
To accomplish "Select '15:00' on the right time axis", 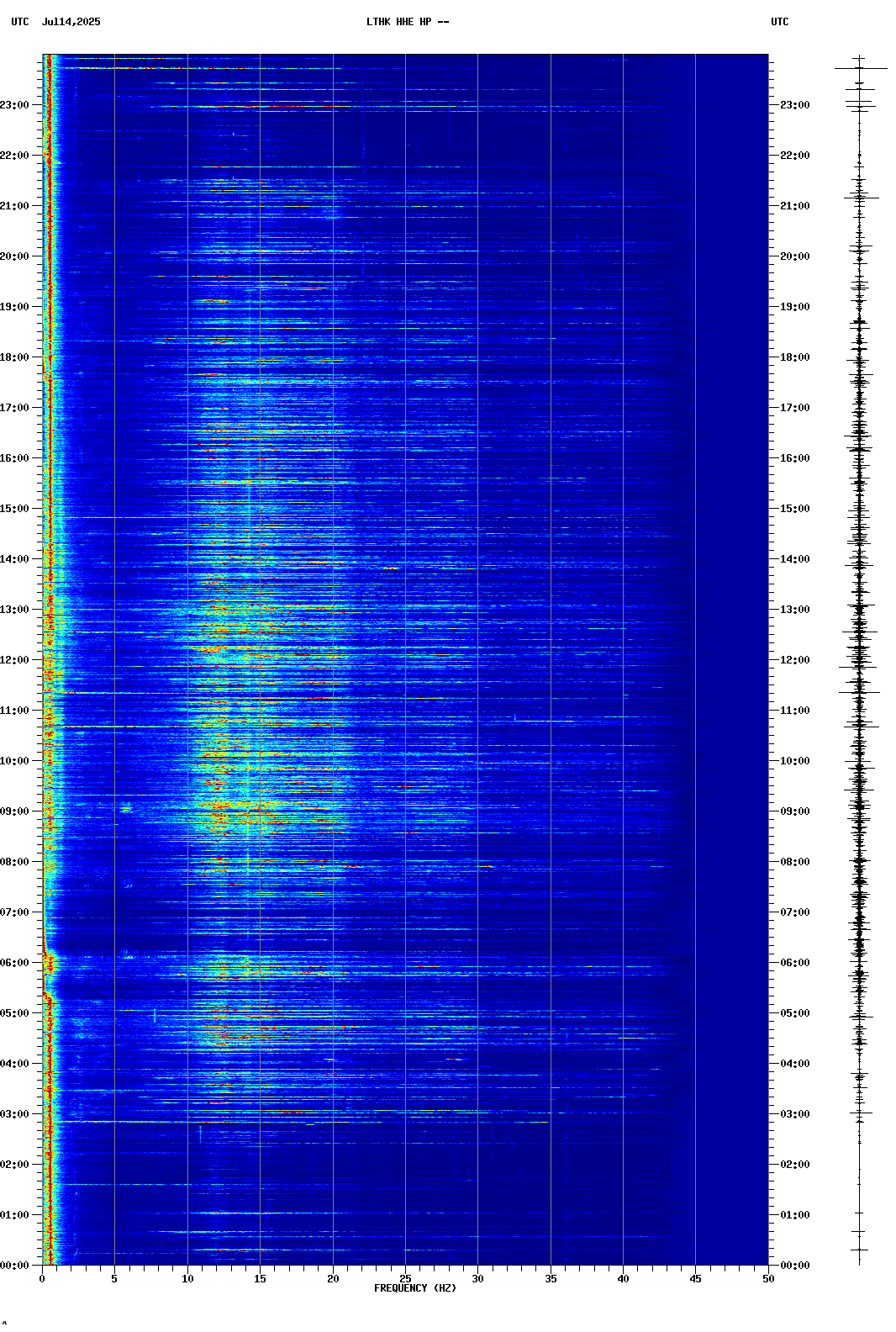I will coord(795,509).
